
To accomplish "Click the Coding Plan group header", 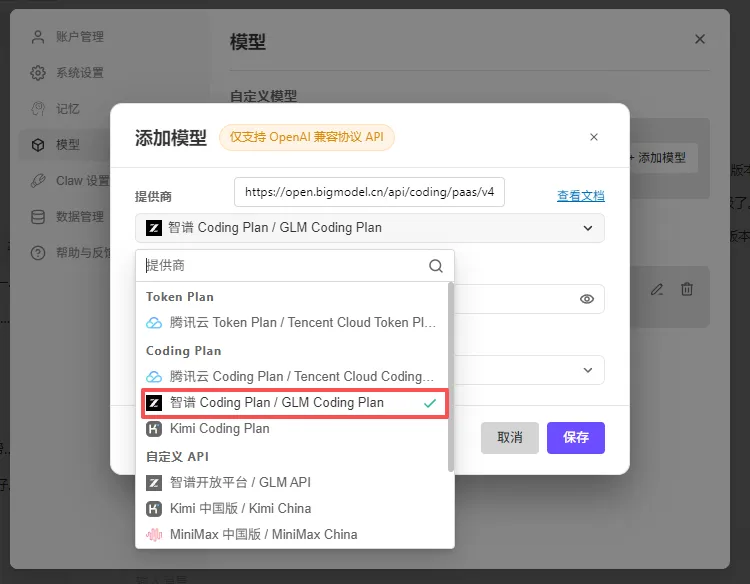I will tap(184, 351).
